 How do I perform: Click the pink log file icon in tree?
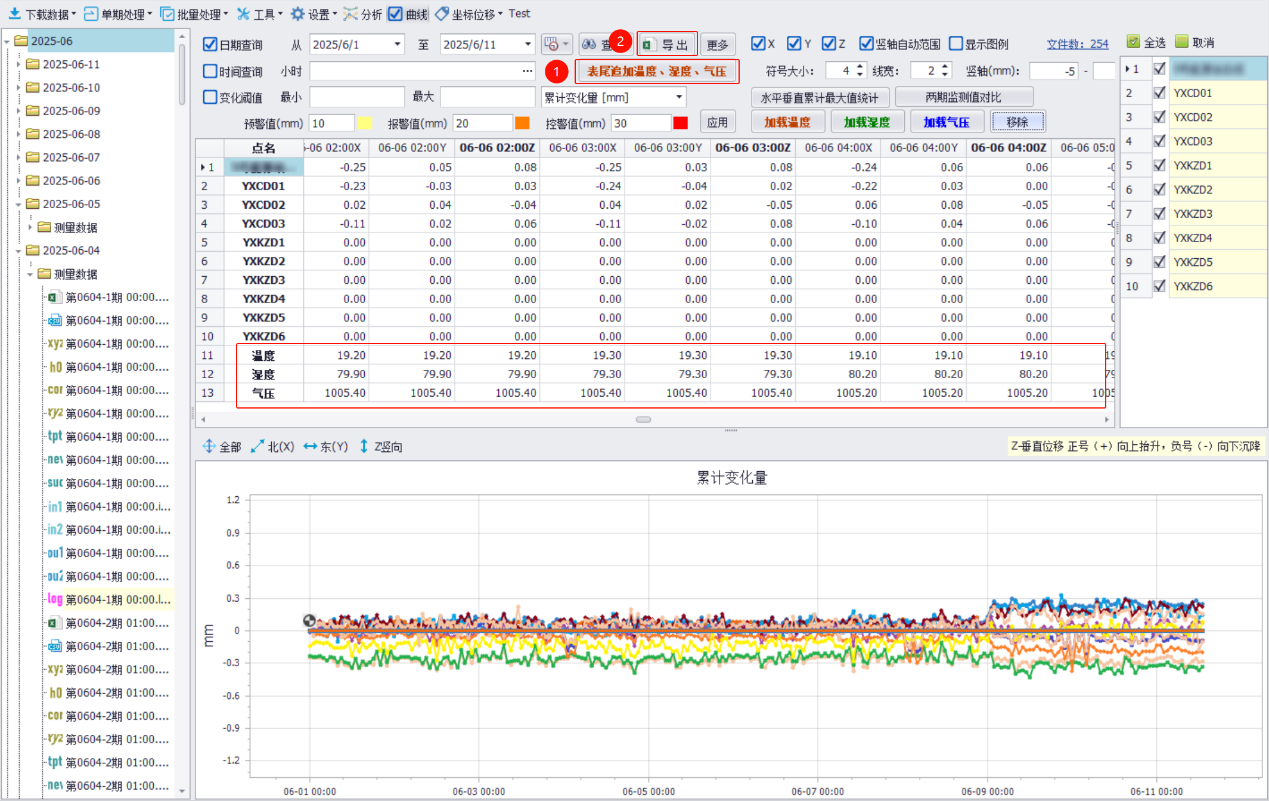55,600
